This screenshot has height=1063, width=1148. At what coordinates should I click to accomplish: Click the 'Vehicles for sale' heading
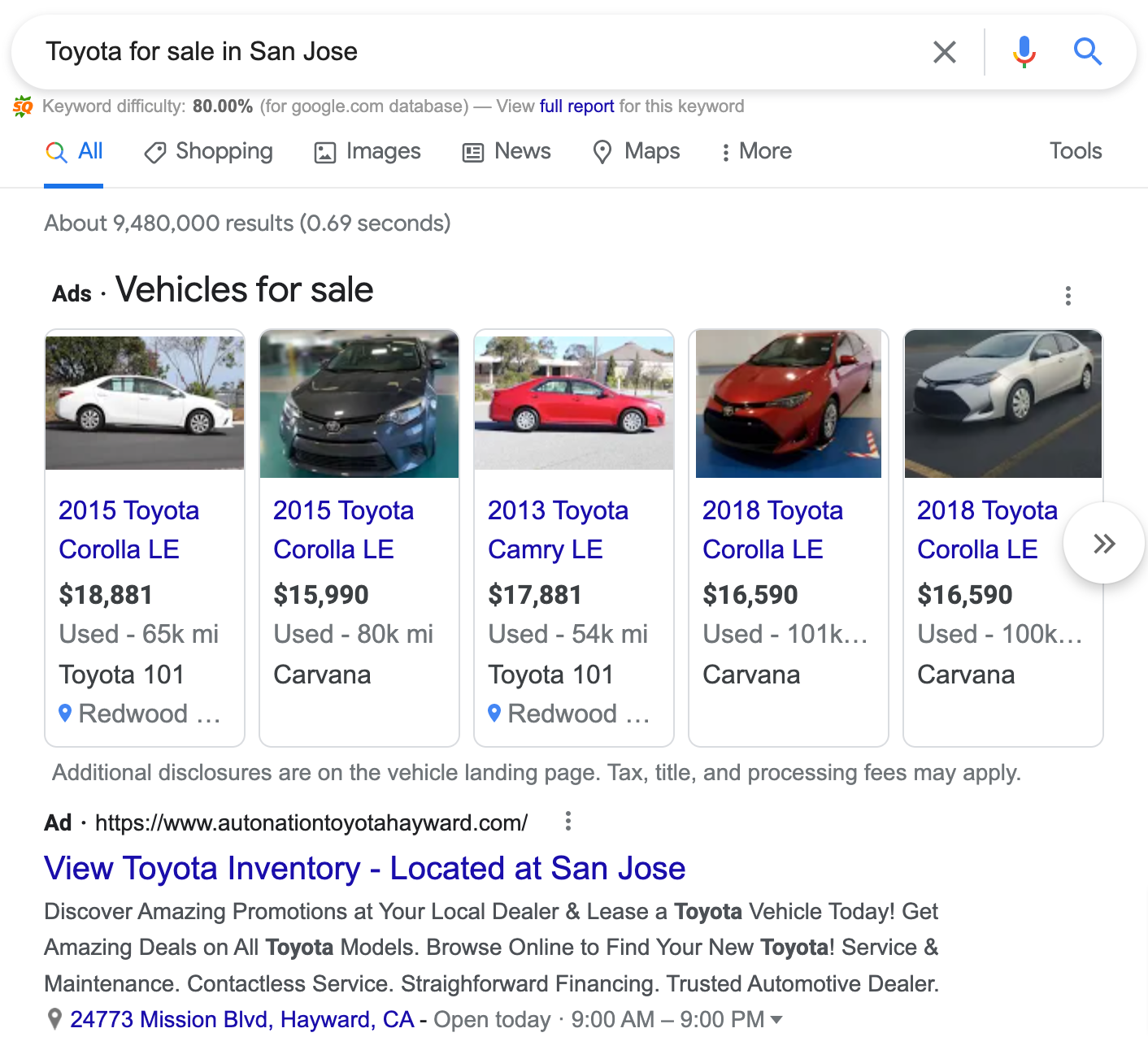coord(245,290)
